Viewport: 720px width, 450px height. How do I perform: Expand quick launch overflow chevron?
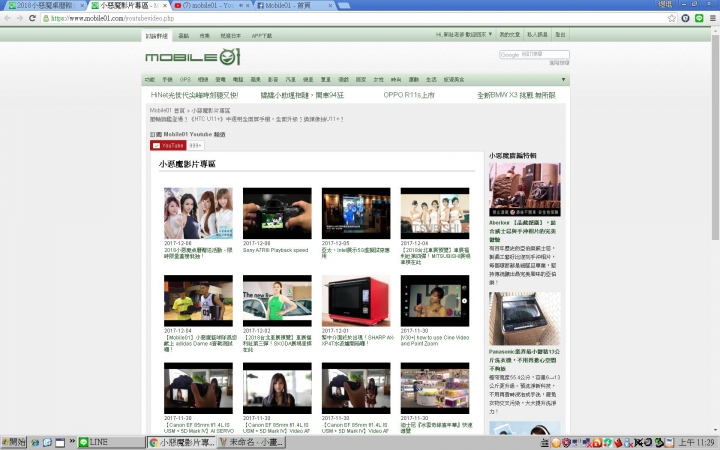[x=72, y=441]
